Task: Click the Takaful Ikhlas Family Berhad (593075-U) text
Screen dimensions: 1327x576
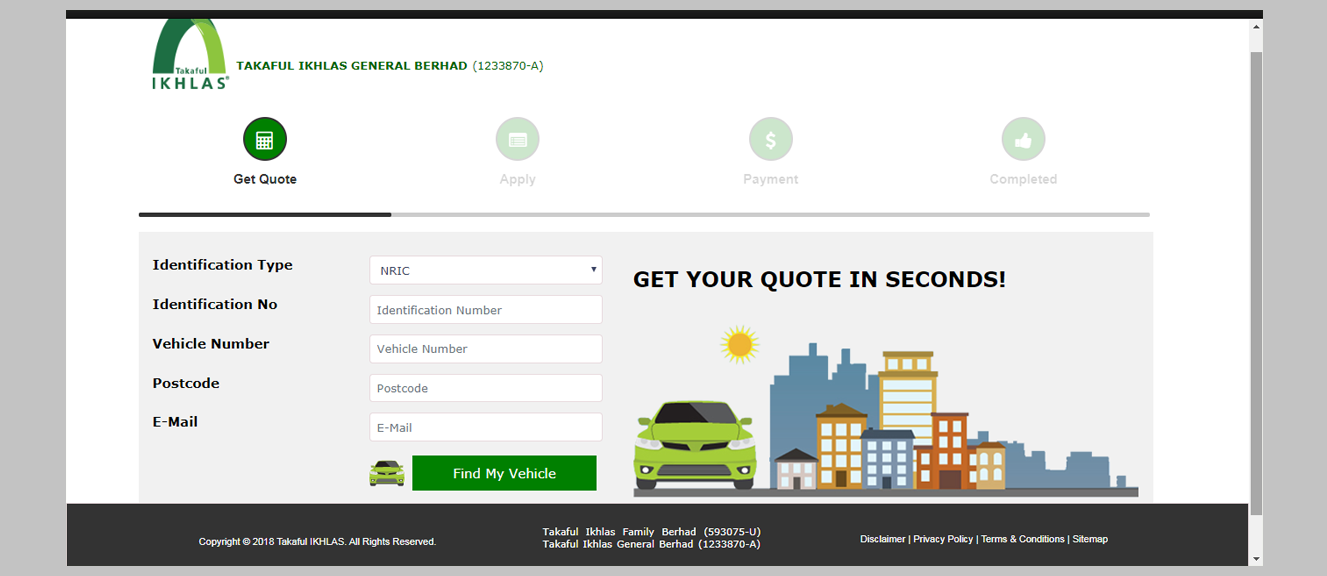Action: coord(651,532)
